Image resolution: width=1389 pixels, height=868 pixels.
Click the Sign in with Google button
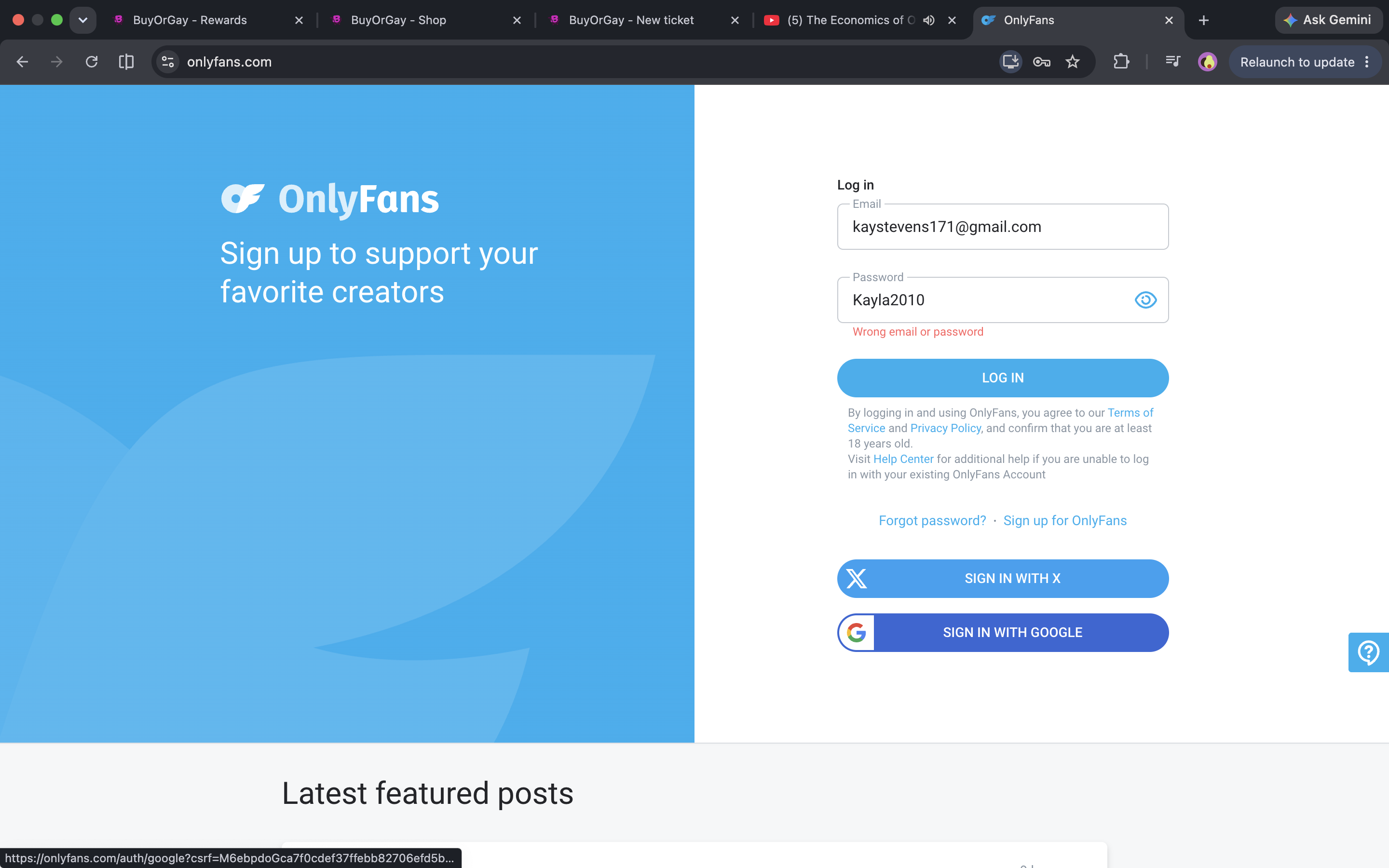point(1003,633)
